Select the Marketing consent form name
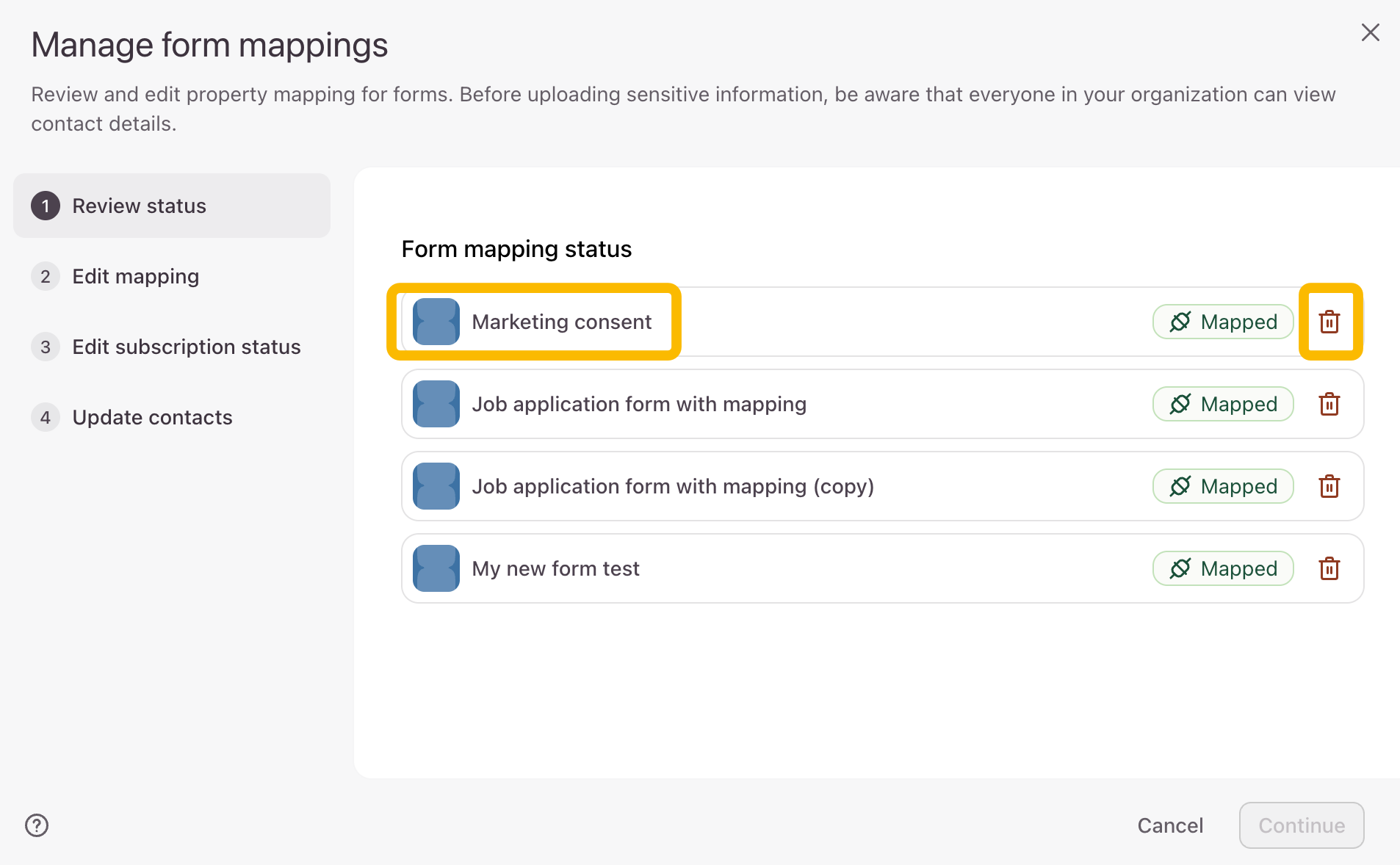Image resolution: width=1400 pixels, height=865 pixels. point(561,322)
